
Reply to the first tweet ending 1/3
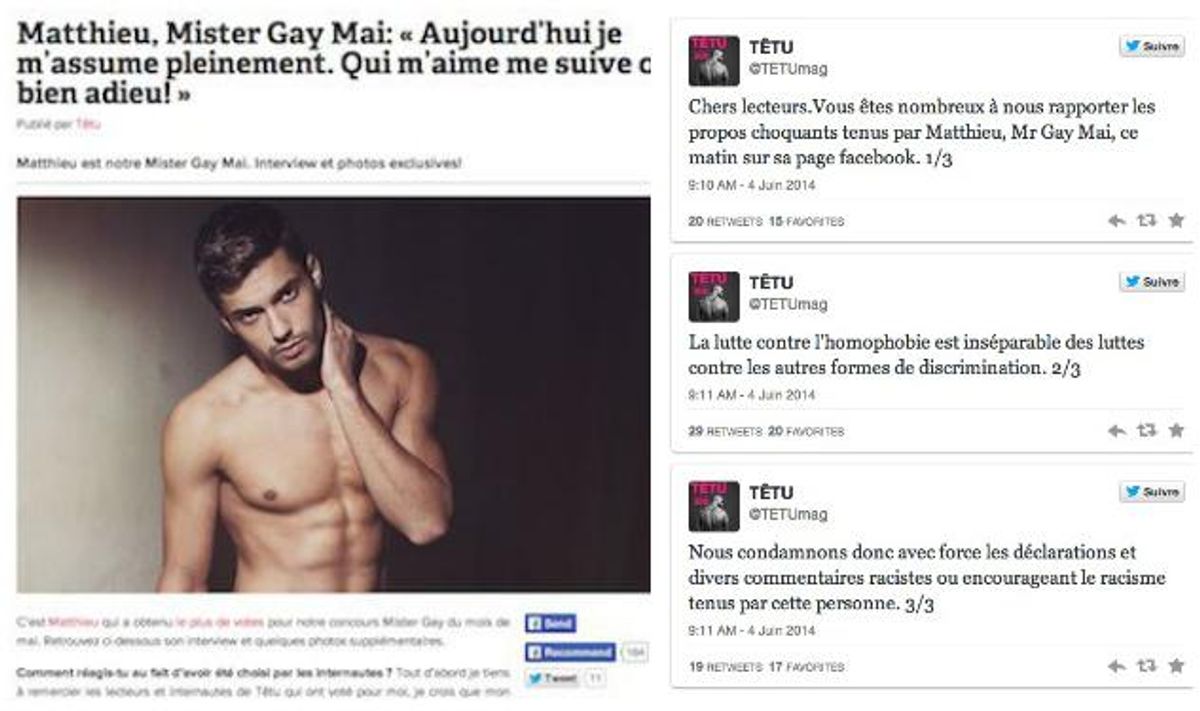point(1117,221)
